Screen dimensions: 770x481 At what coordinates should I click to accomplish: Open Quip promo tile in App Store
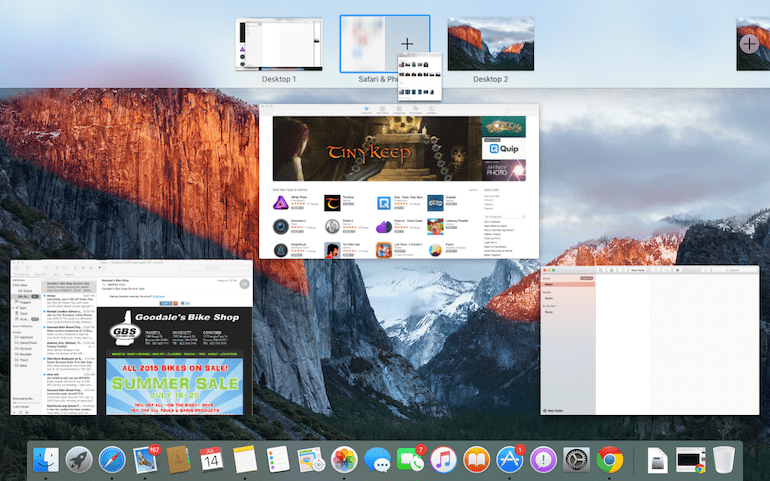coord(504,148)
